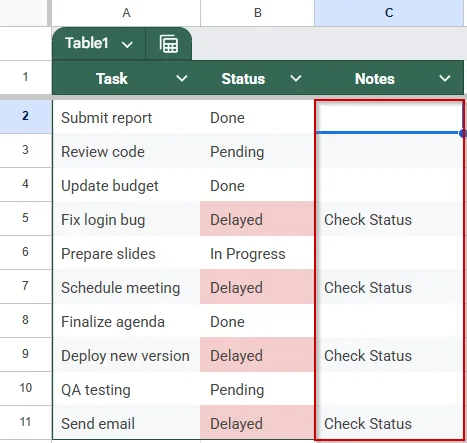
Task: Select column C header
Action: [389, 13]
